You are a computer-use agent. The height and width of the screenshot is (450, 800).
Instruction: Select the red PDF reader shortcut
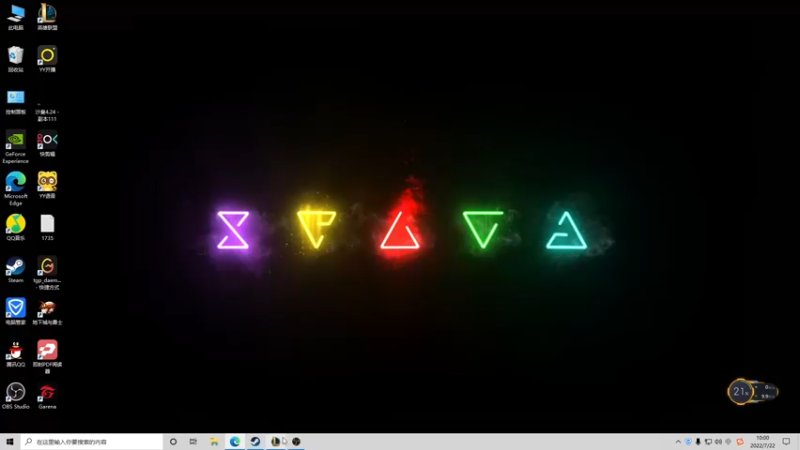47,357
